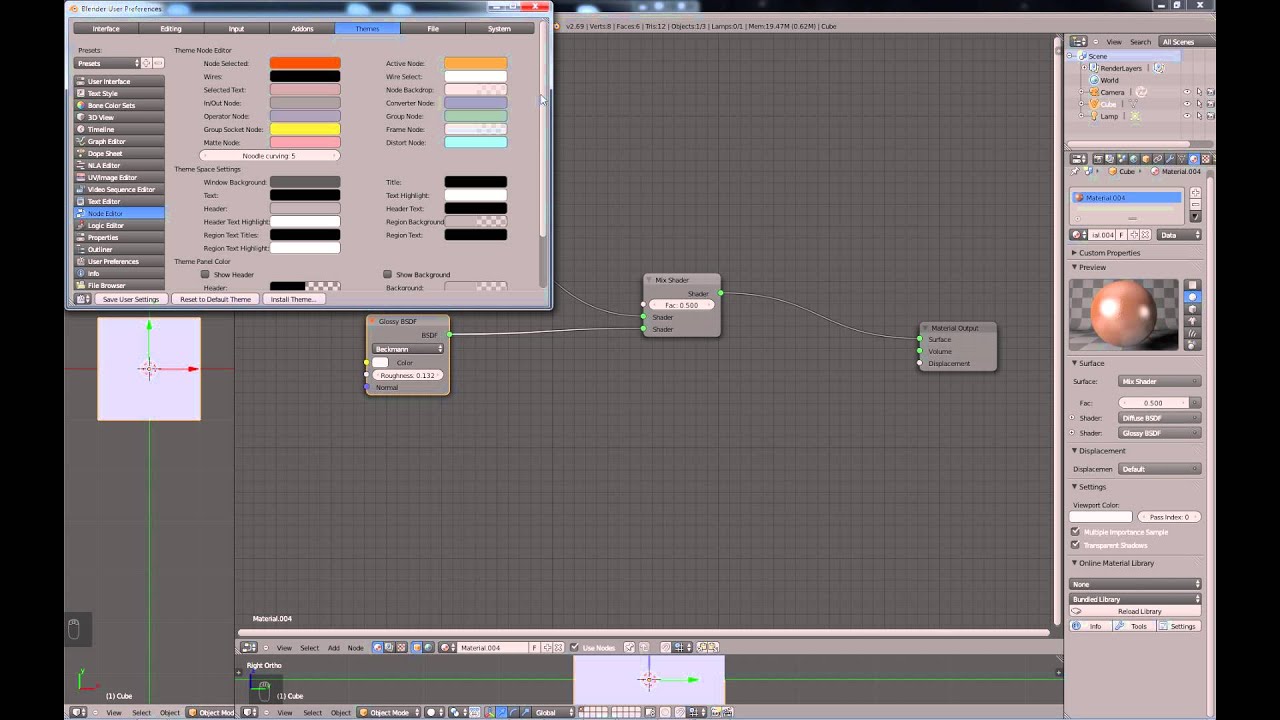Change Node Selected orange color swatch
Viewport: 1280px width, 720px height.
305,63
